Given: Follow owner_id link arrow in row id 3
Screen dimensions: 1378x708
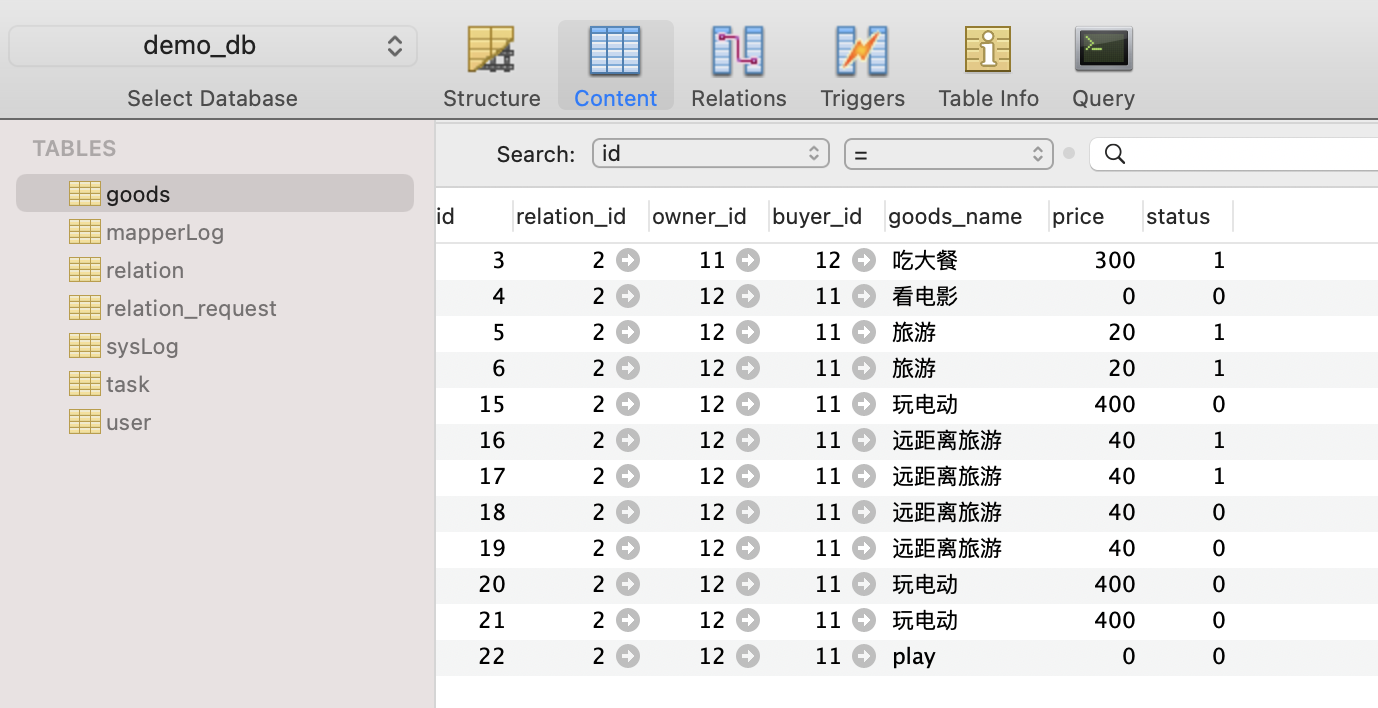Looking at the screenshot, I should pyautogui.click(x=748, y=261).
